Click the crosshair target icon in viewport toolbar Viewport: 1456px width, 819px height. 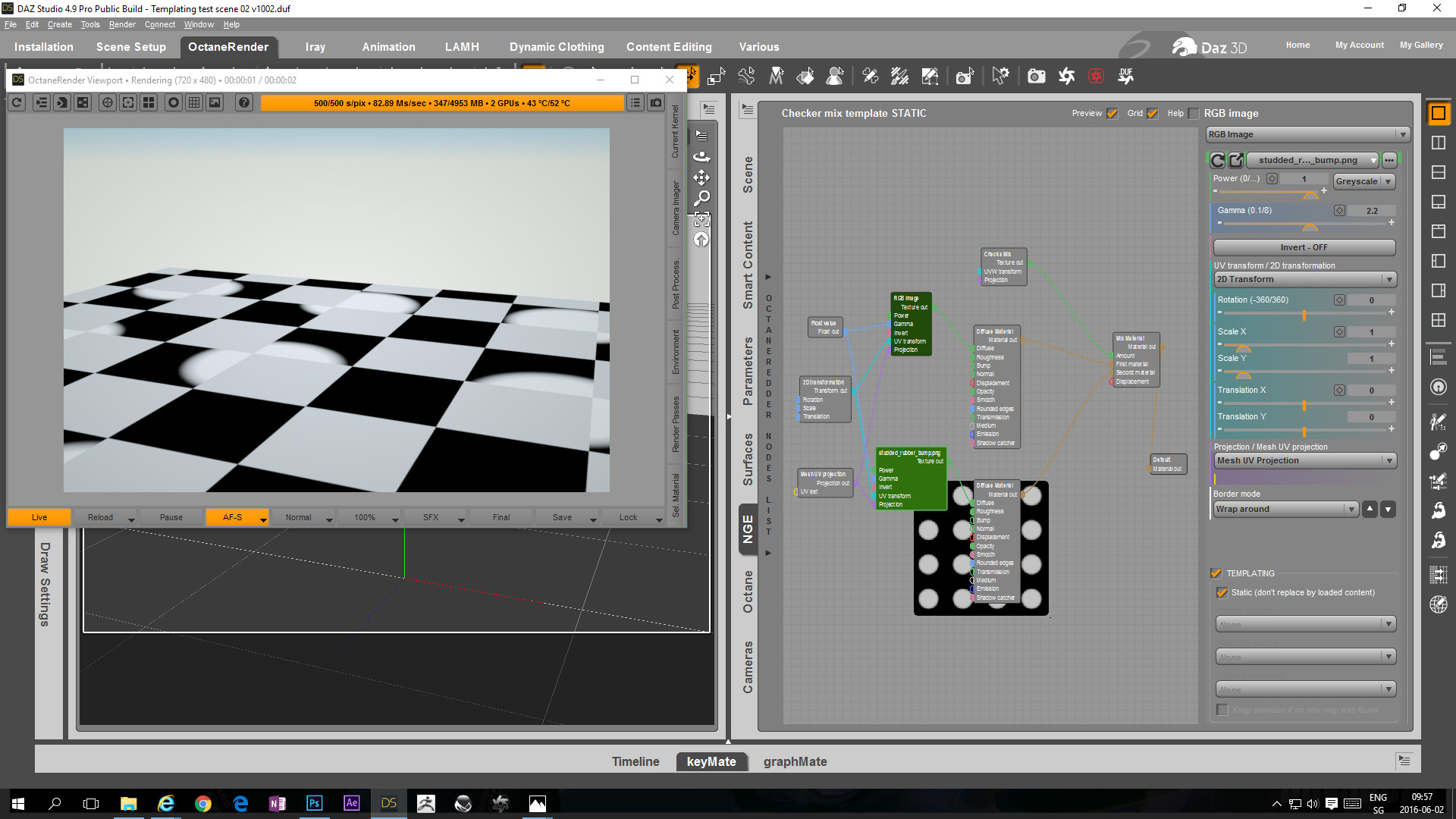pyautogui.click(x=108, y=102)
